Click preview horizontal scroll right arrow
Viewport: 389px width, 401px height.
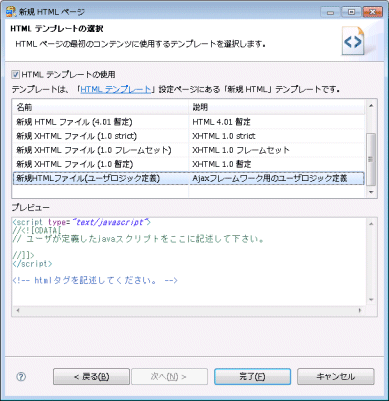pos(360,310)
